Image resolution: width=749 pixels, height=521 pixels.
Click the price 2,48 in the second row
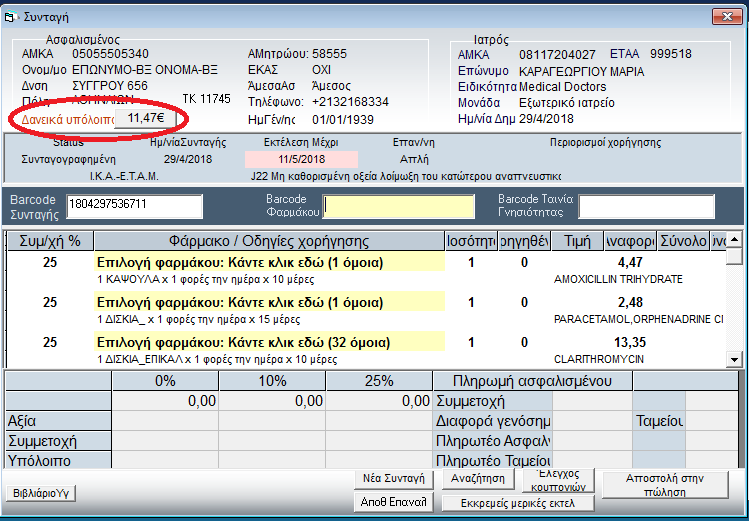pyautogui.click(x=630, y=302)
